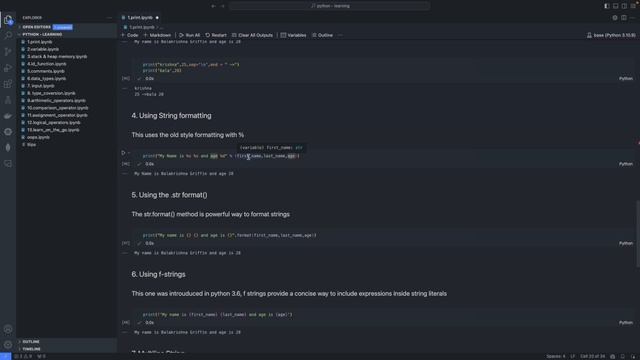
Task: Click the '4. Using String formatting' heading
Action: [x=171, y=116]
